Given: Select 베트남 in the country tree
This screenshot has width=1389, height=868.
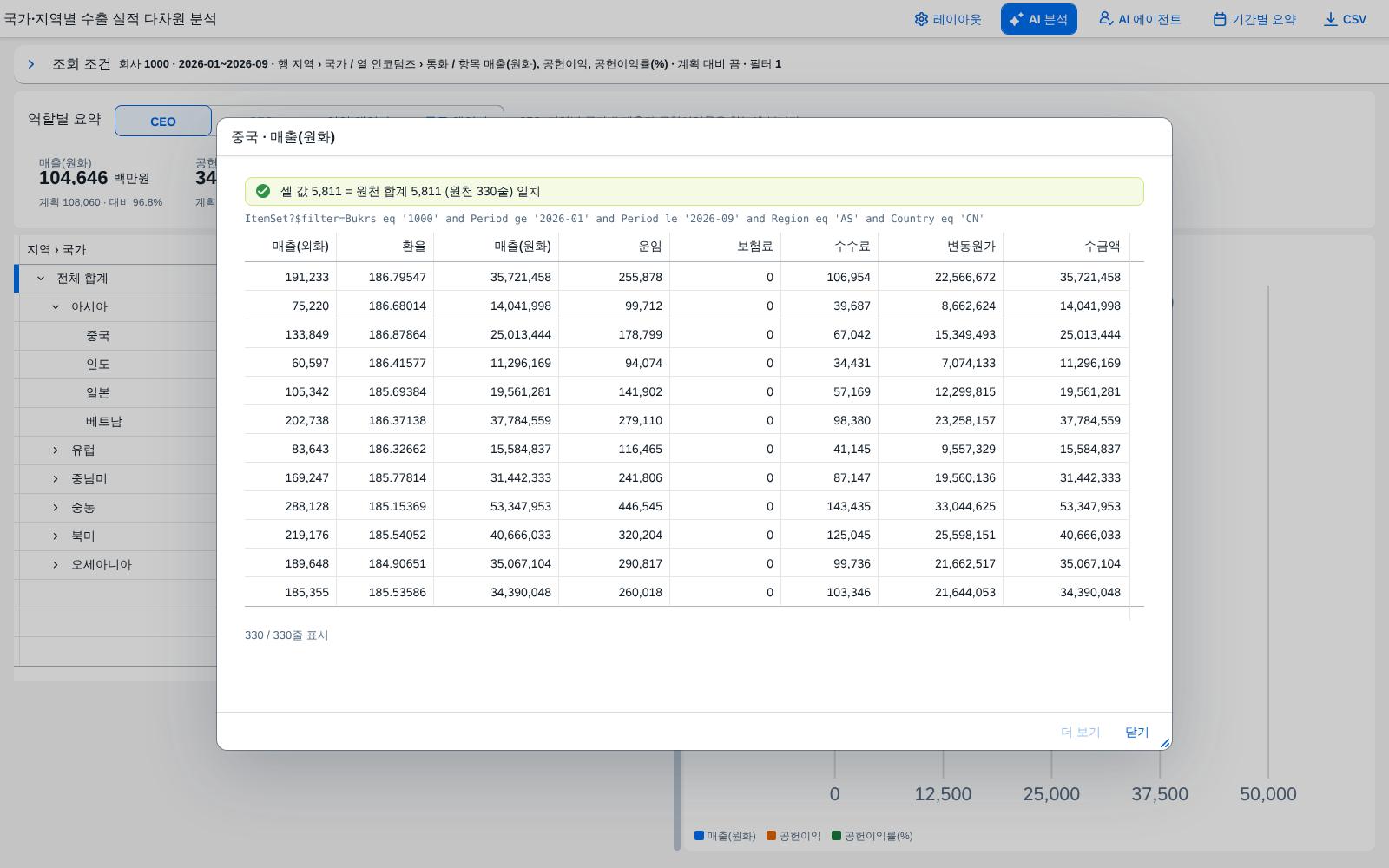Looking at the screenshot, I should coord(103,422).
